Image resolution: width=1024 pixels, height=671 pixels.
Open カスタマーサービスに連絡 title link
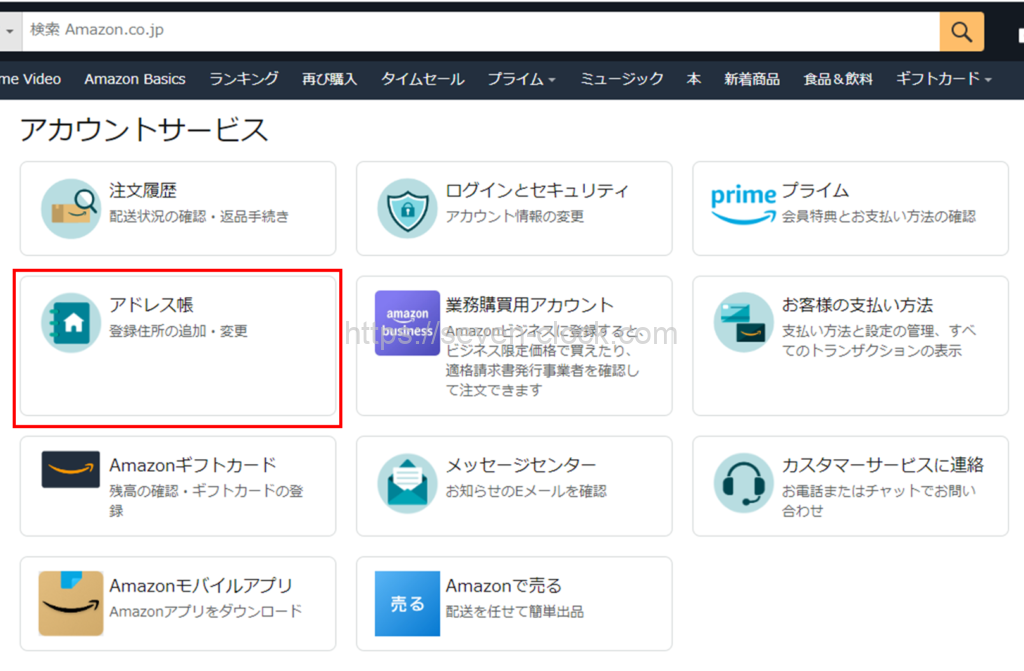coord(882,465)
